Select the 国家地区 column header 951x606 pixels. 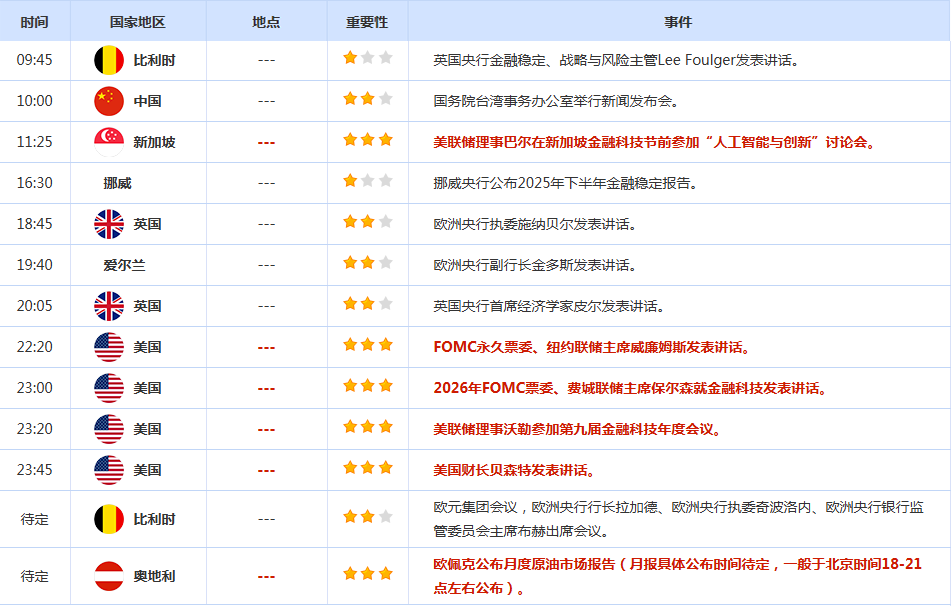[138, 21]
